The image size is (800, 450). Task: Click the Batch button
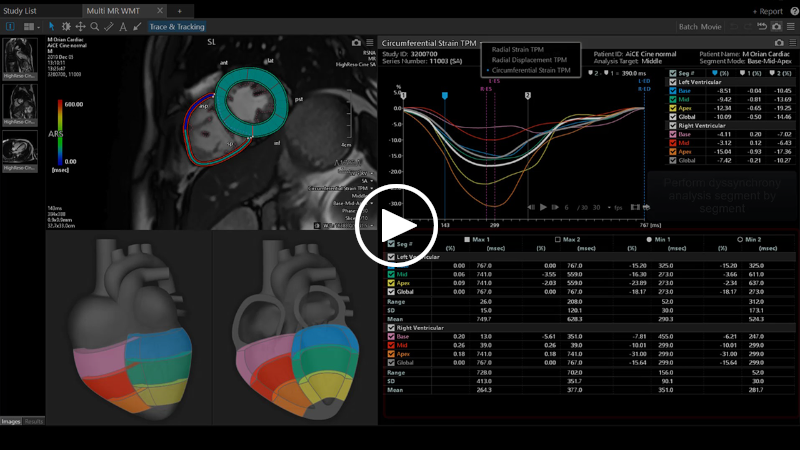pos(688,27)
